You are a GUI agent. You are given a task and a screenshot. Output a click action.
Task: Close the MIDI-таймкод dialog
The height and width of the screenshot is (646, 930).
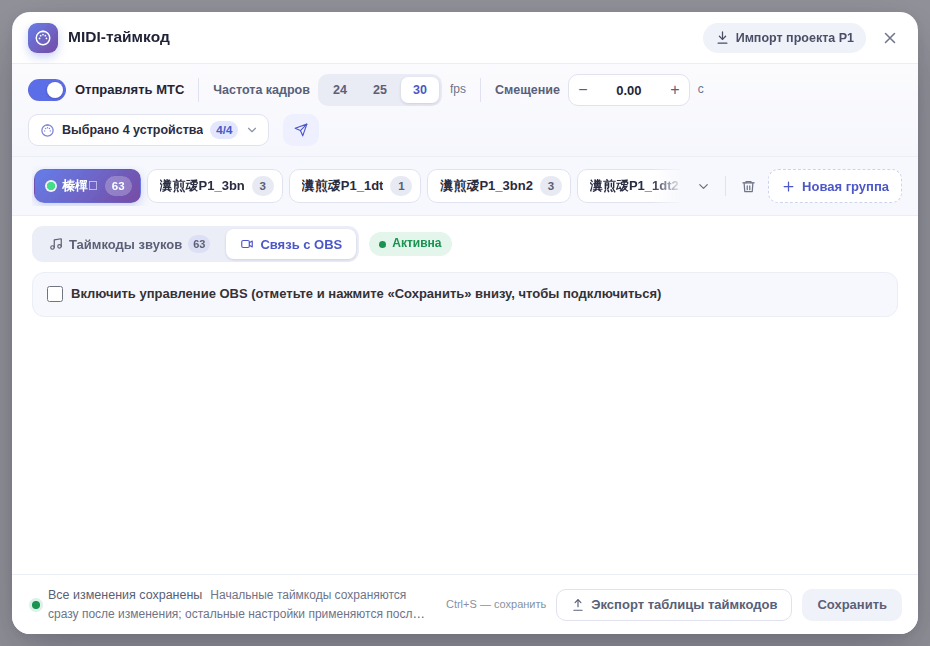(890, 38)
